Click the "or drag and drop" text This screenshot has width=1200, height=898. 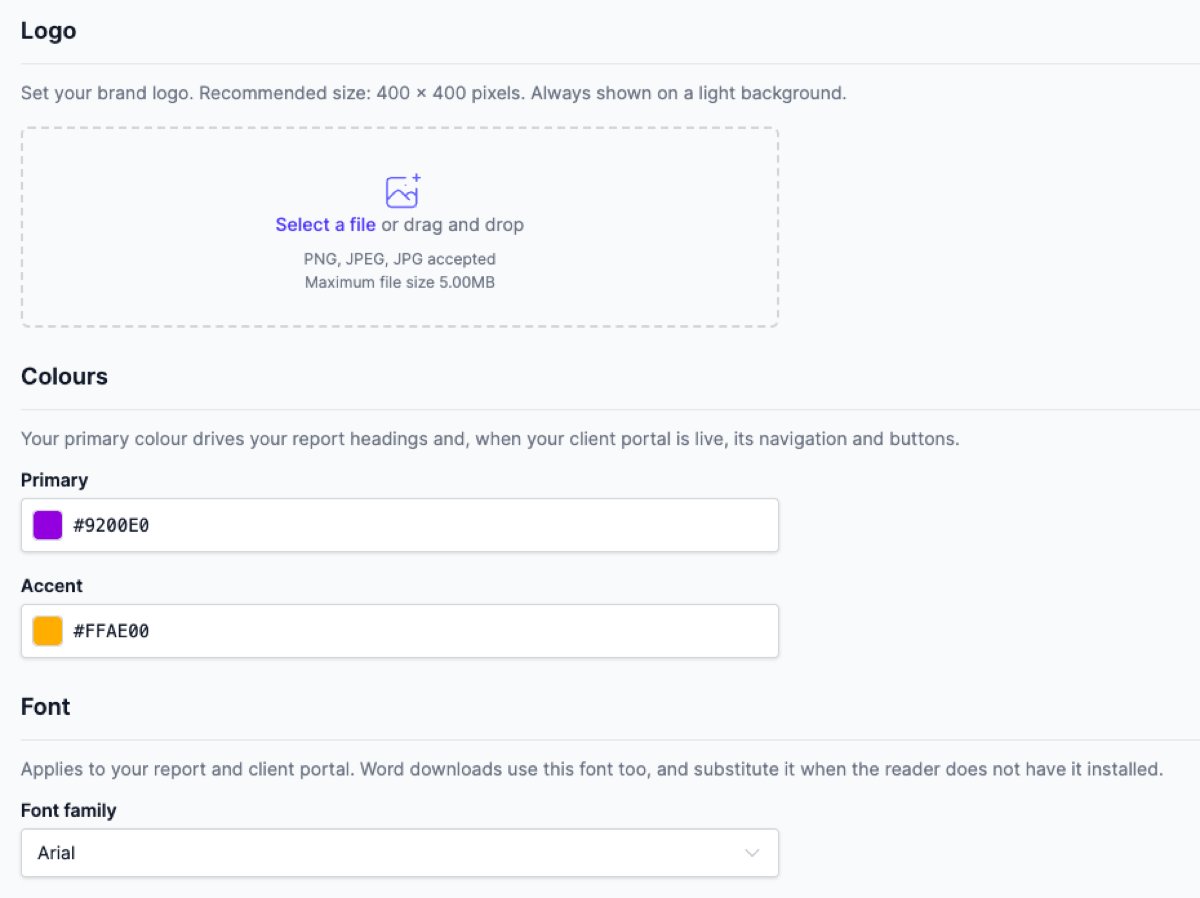click(452, 225)
